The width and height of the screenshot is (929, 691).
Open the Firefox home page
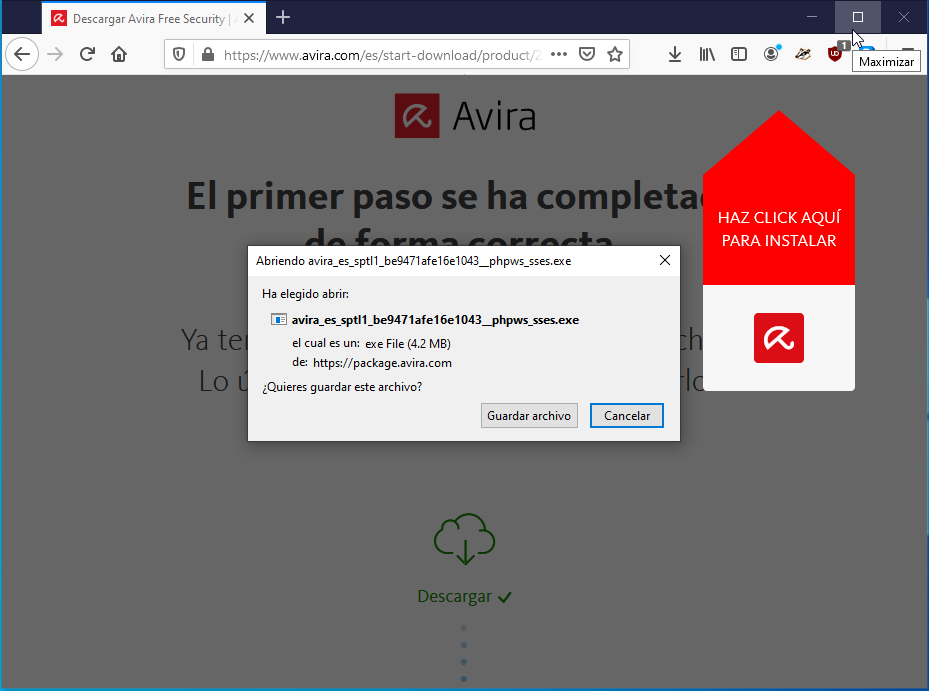click(119, 55)
